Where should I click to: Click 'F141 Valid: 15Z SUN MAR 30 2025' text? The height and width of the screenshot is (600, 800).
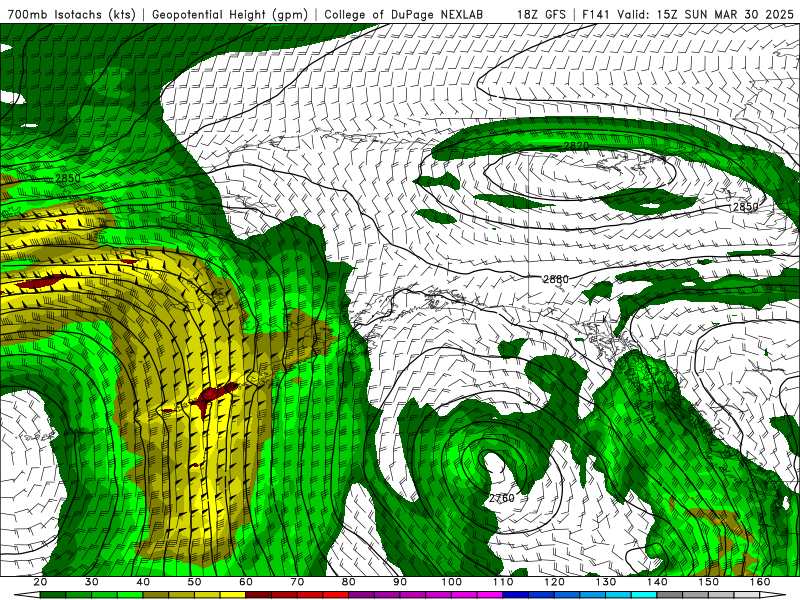[688, 14]
